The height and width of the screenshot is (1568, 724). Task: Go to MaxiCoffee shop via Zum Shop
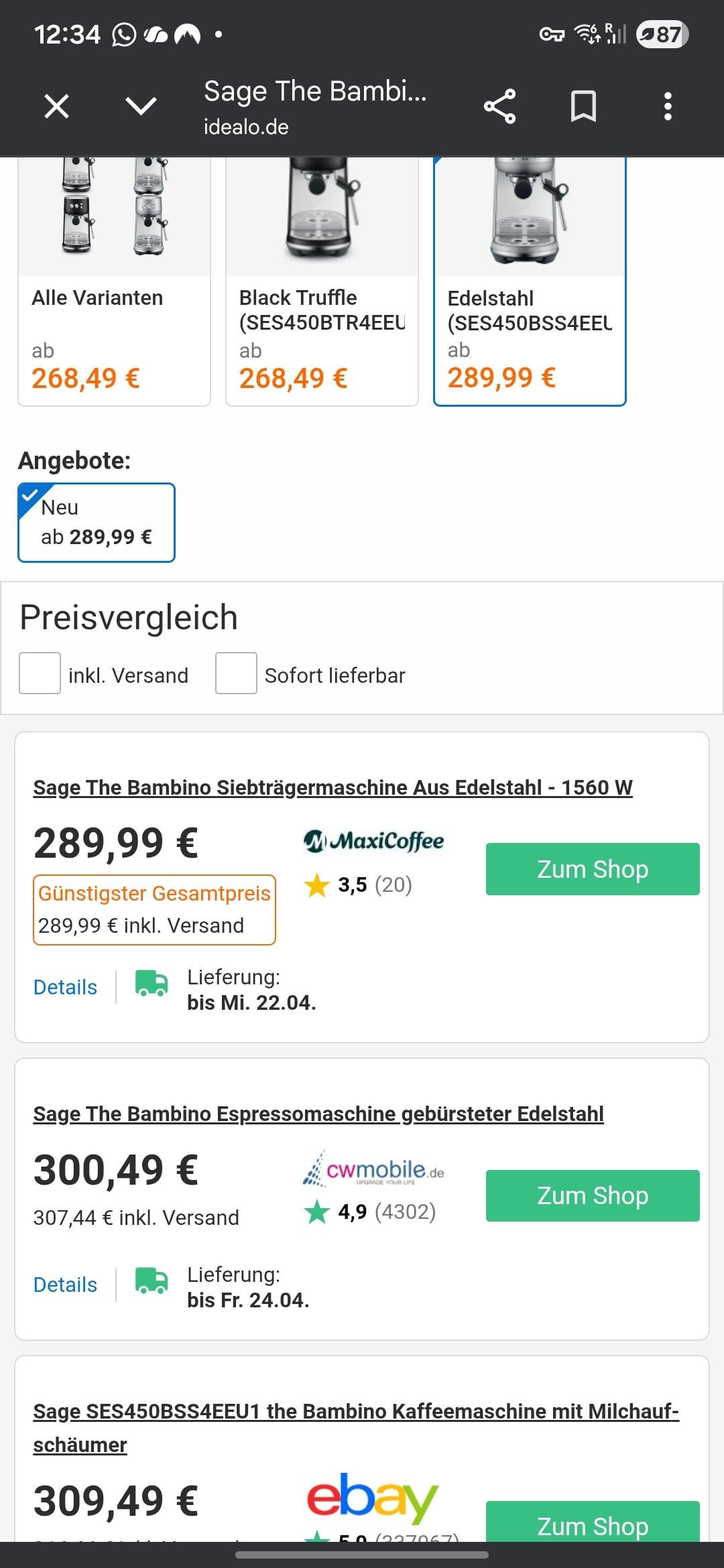coord(593,869)
